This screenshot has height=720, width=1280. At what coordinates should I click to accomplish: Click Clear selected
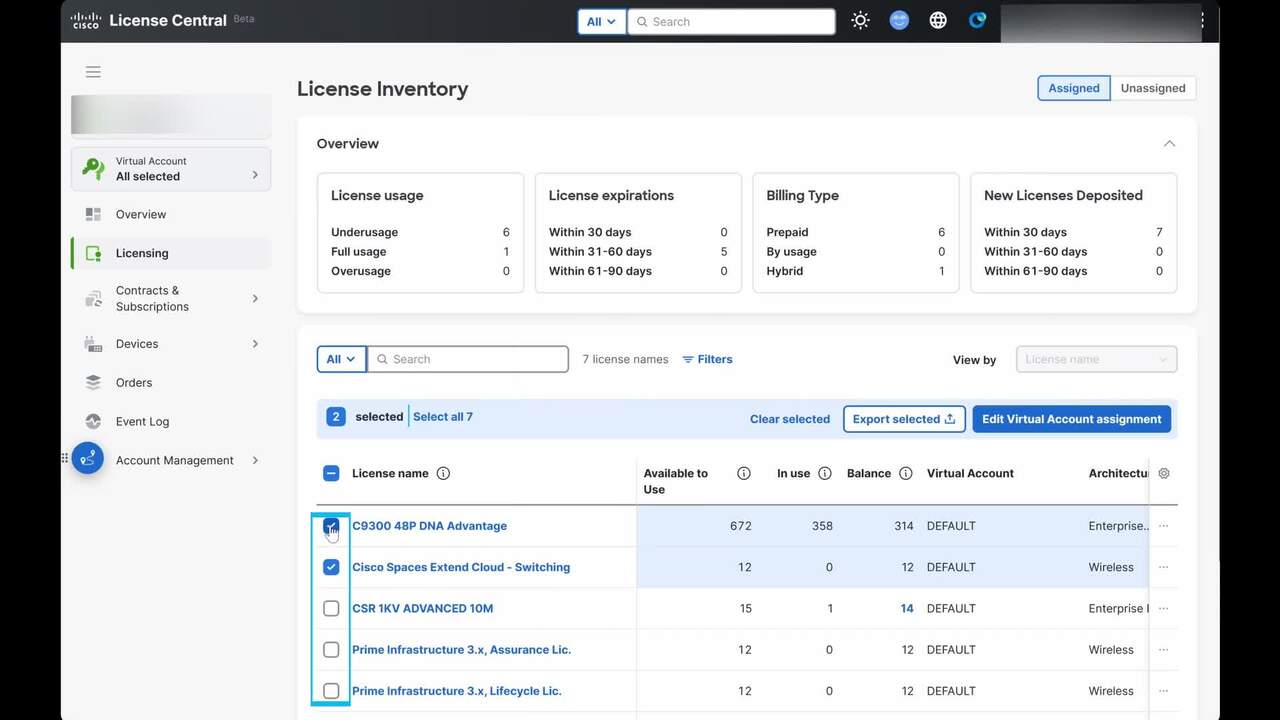click(790, 419)
